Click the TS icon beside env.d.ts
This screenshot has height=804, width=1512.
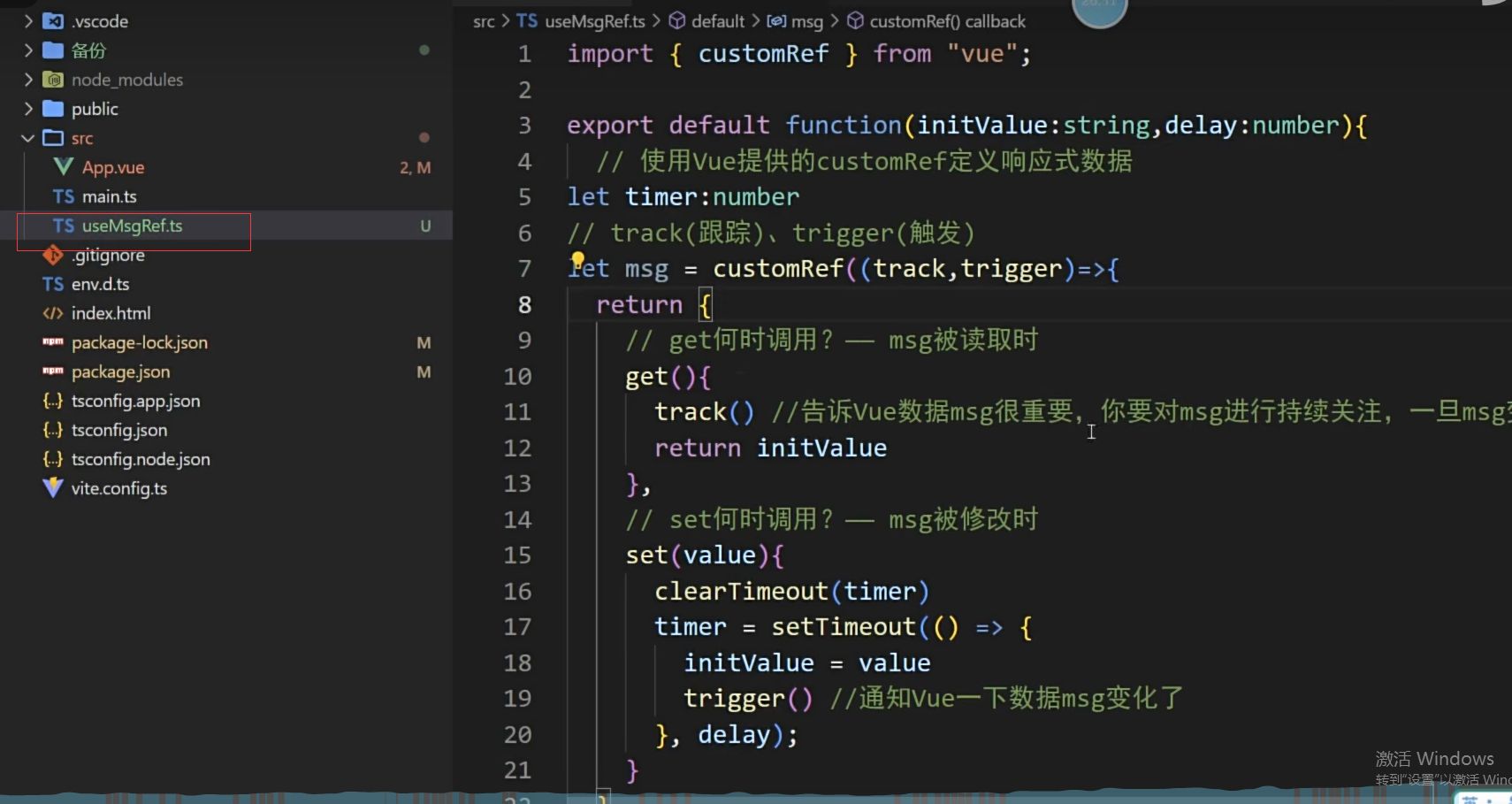click(53, 284)
